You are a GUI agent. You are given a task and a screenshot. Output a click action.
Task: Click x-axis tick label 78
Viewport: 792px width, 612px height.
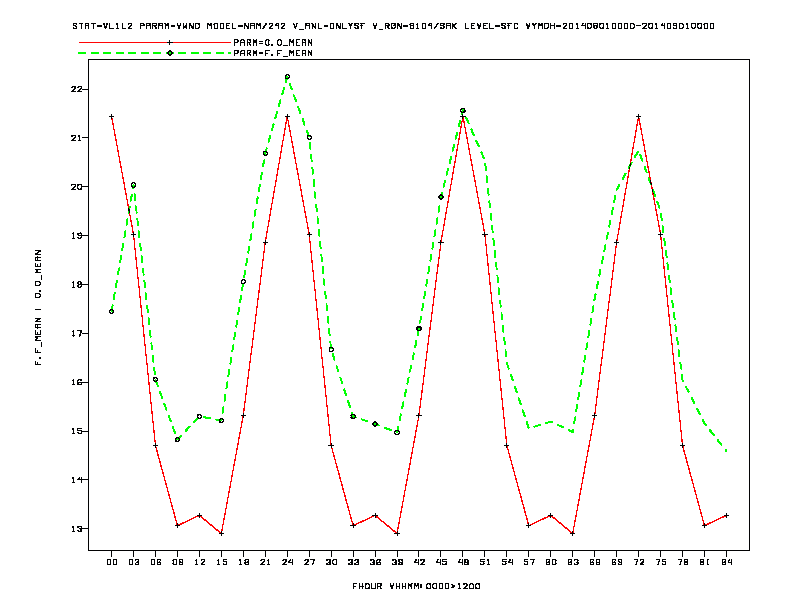(x=682, y=562)
